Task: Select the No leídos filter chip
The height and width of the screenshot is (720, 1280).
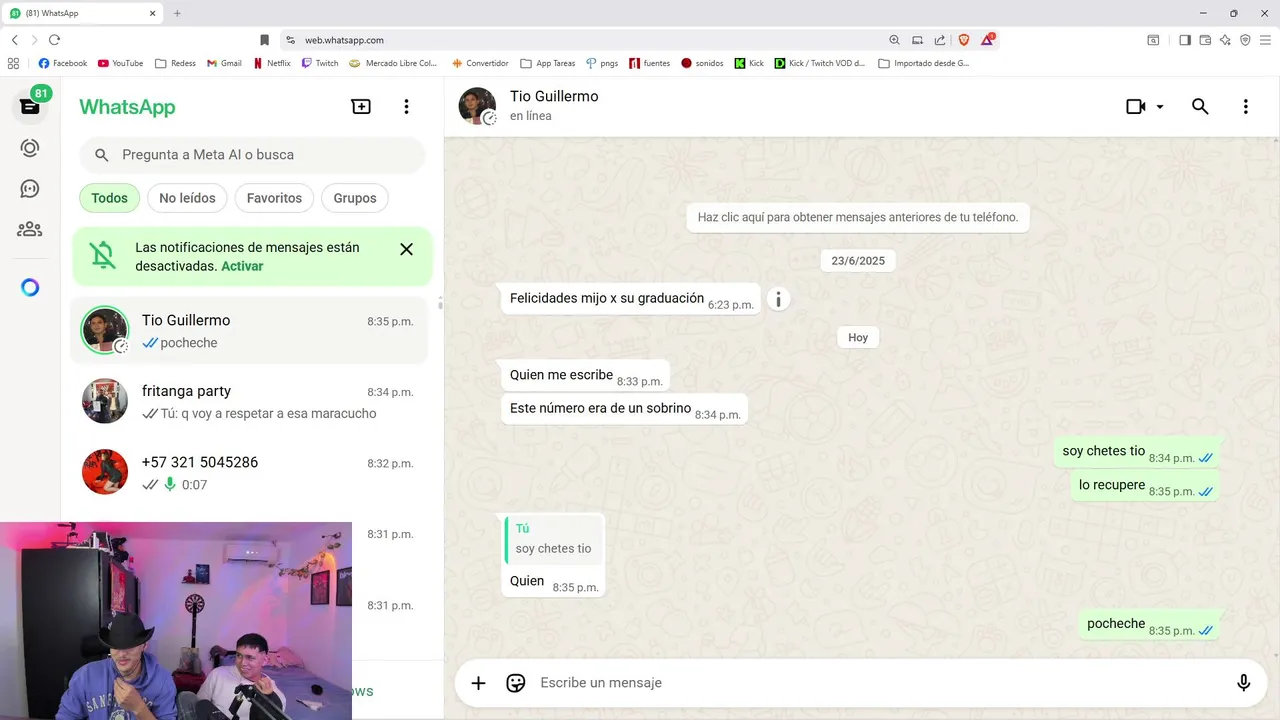Action: tap(187, 198)
